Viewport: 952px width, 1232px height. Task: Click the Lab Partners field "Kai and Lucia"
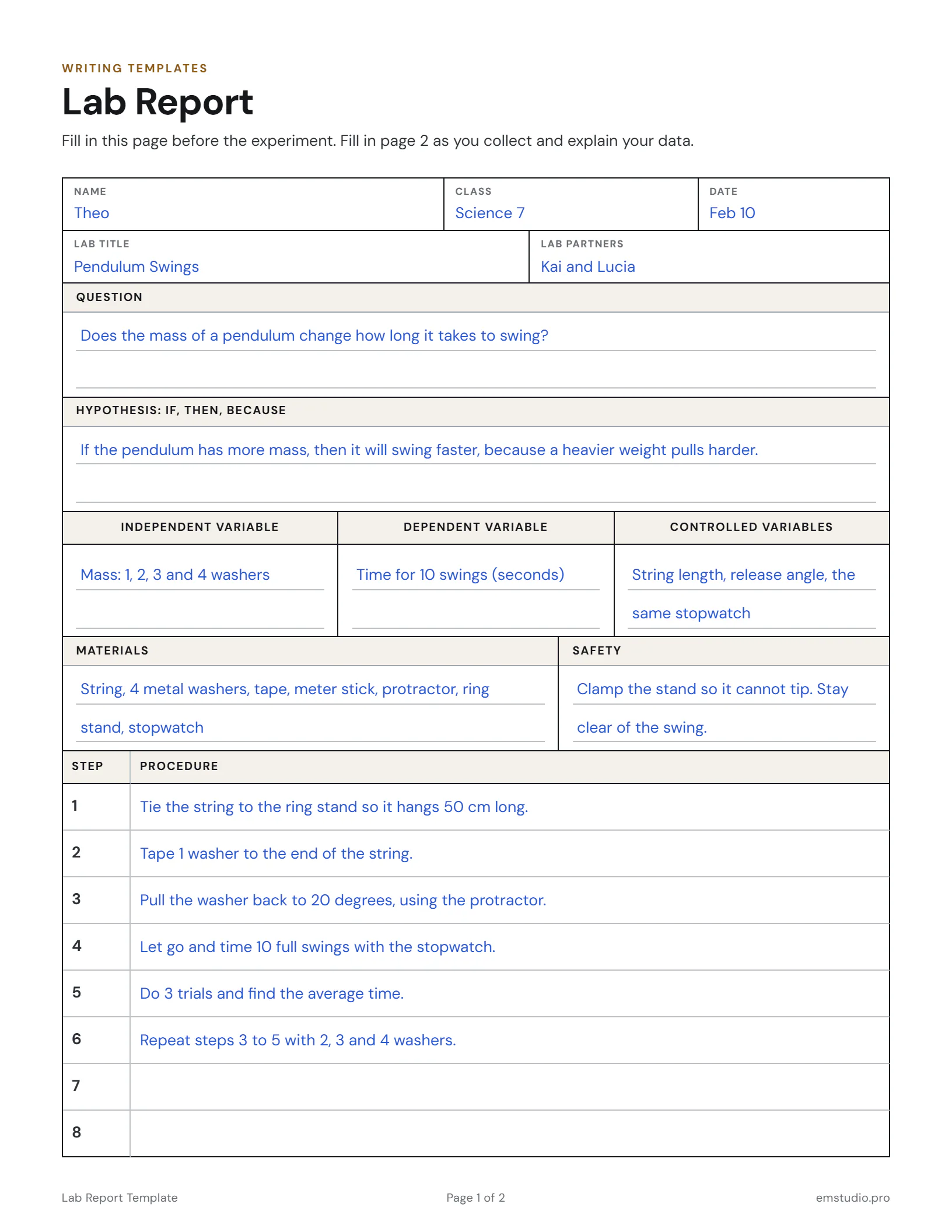coord(709,257)
